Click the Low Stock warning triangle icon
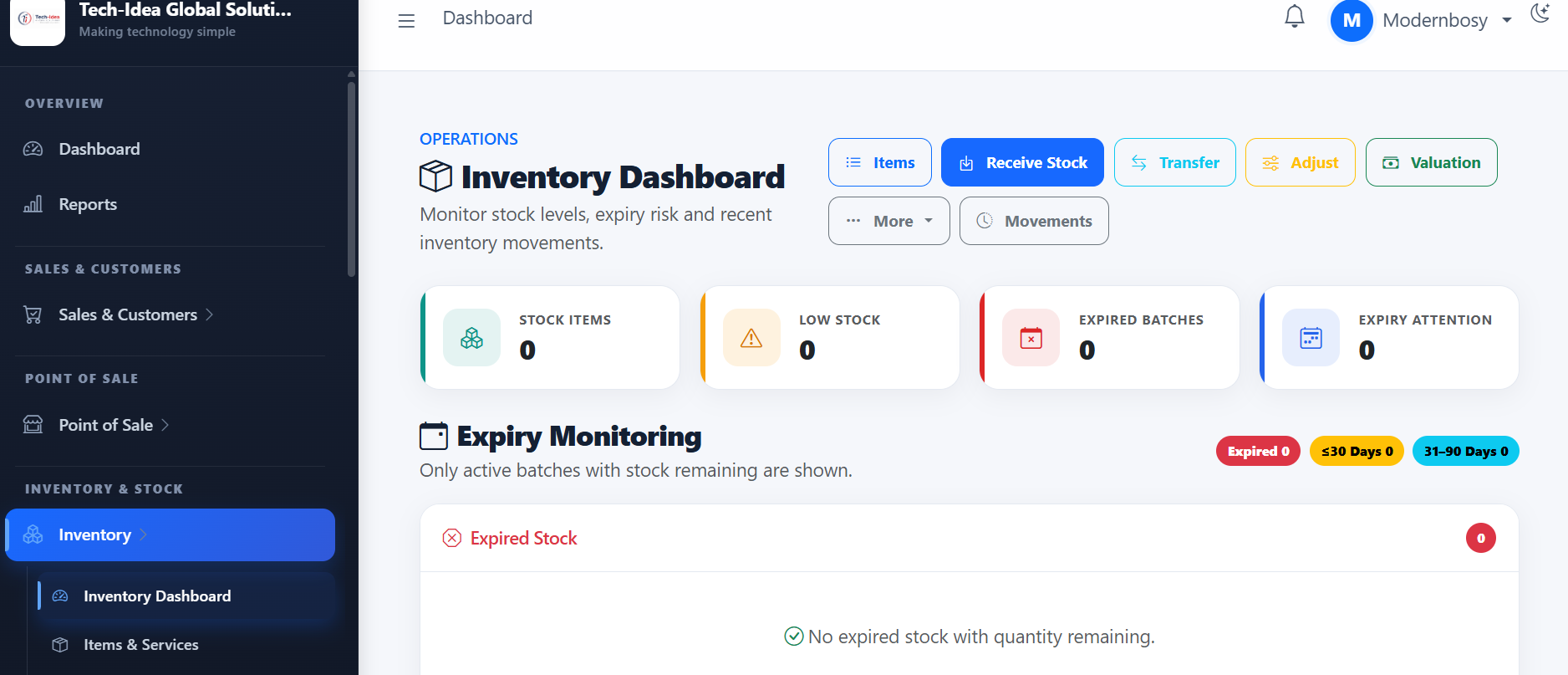This screenshot has width=1568, height=675. [751, 338]
